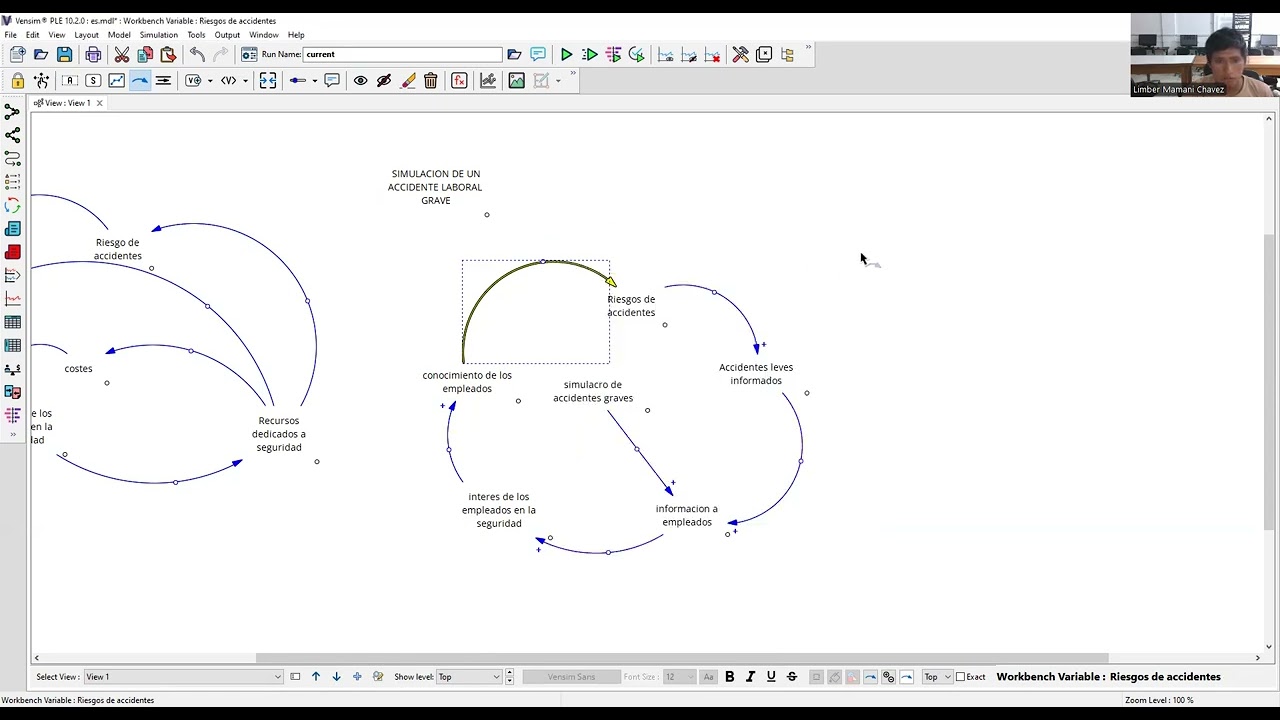Image resolution: width=1280 pixels, height=720 pixels.
Task: Select the Move/Size pointer tool
Action: (x=42, y=81)
